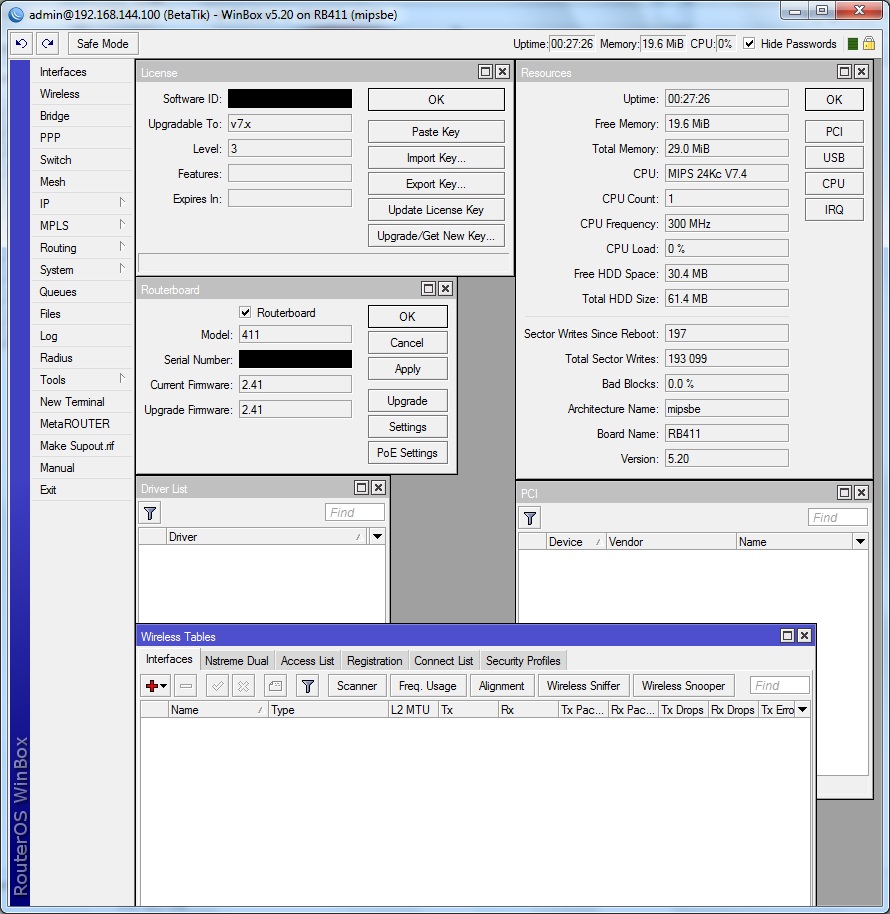Switch to the Access List tab
The height and width of the screenshot is (914, 890).
pyautogui.click(x=307, y=660)
